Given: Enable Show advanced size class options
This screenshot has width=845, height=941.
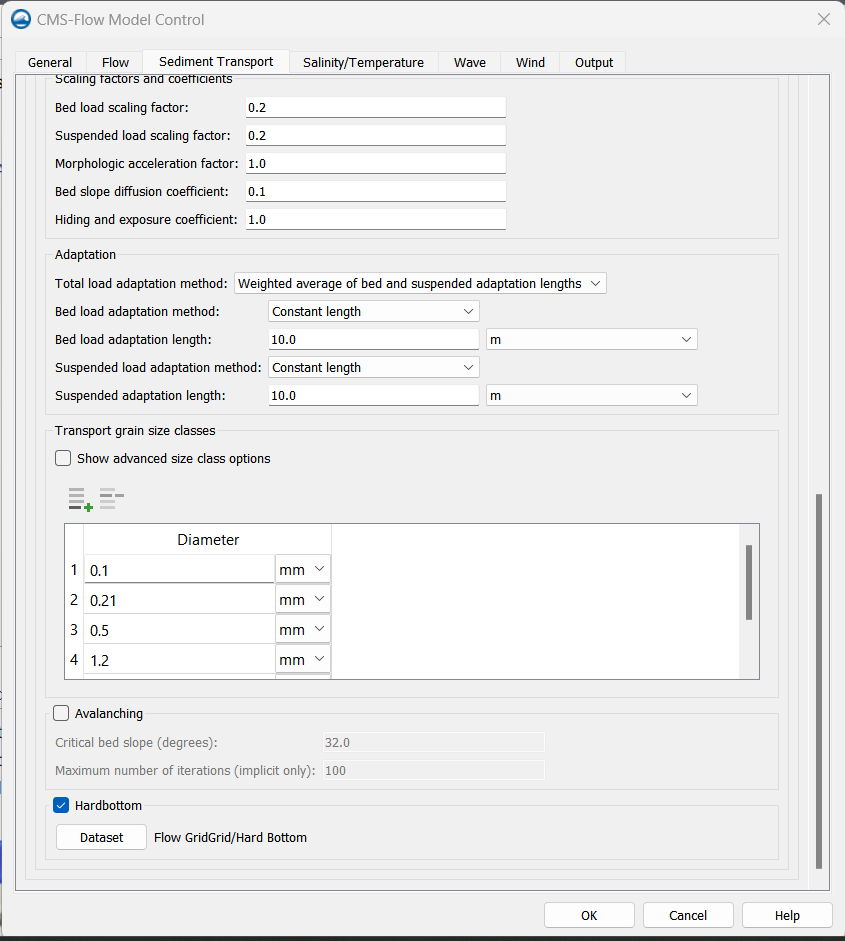Looking at the screenshot, I should pos(63,458).
